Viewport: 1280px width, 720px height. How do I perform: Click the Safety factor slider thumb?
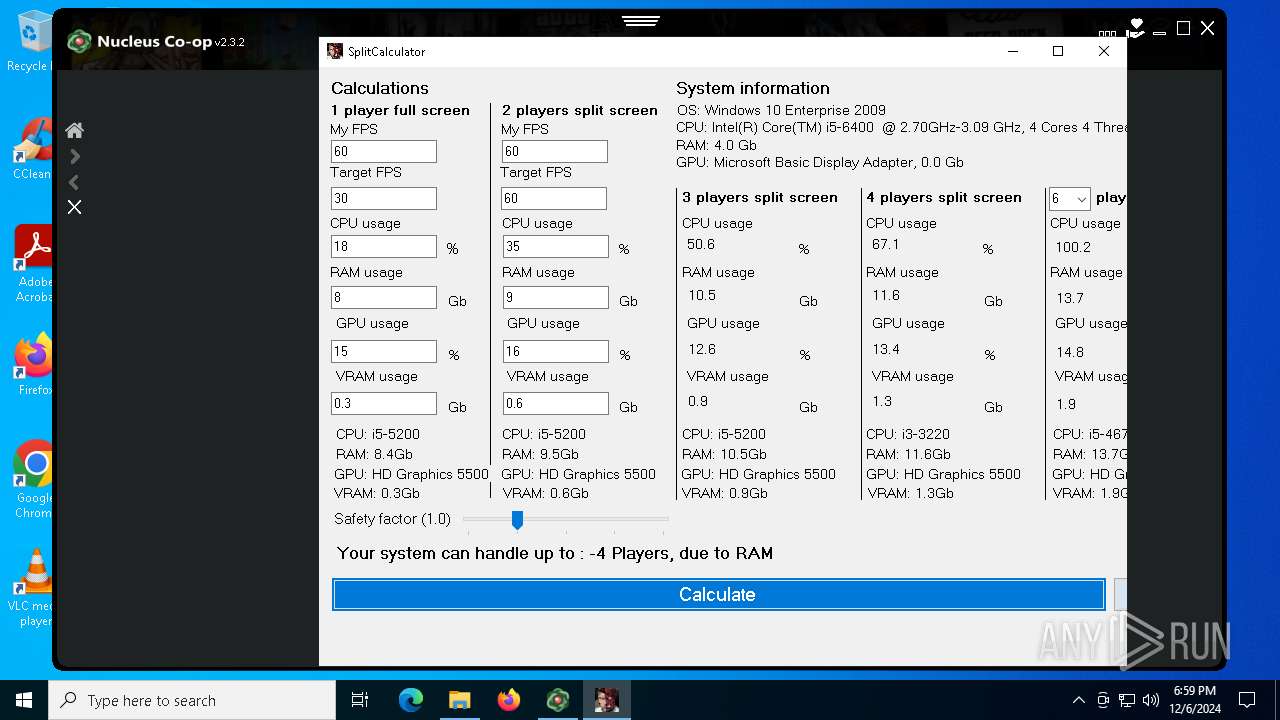point(517,519)
